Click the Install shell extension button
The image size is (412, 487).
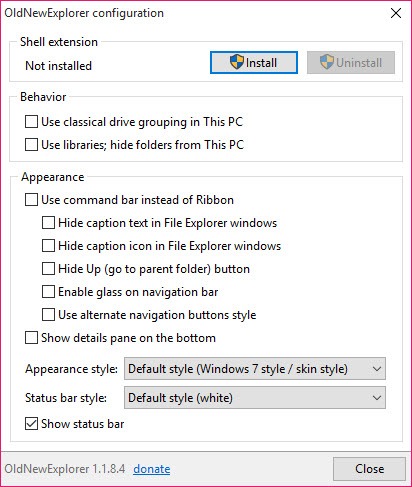[x=254, y=62]
